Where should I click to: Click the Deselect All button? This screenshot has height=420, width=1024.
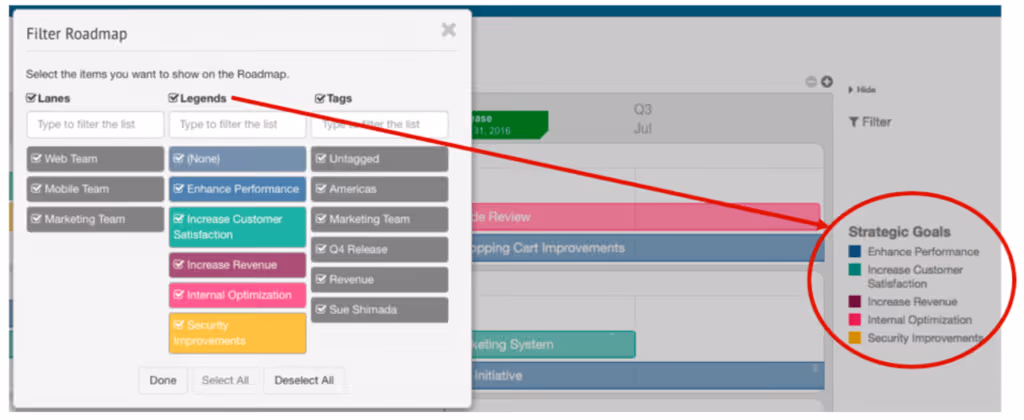(x=304, y=380)
